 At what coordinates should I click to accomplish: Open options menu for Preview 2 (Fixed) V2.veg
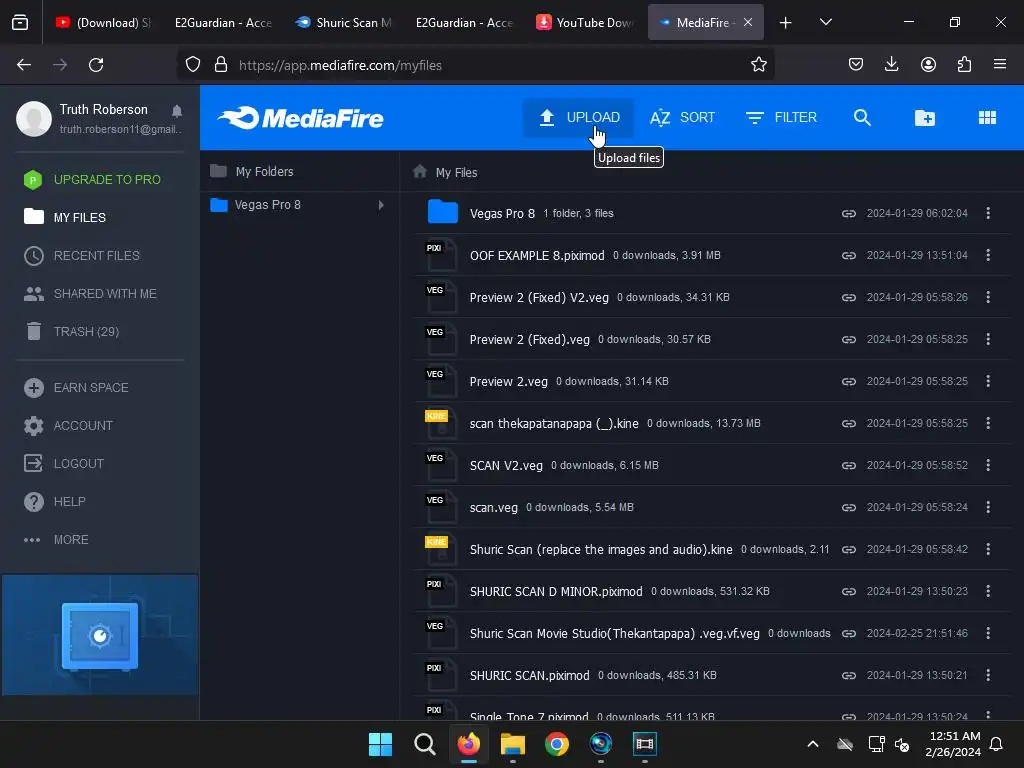987,297
